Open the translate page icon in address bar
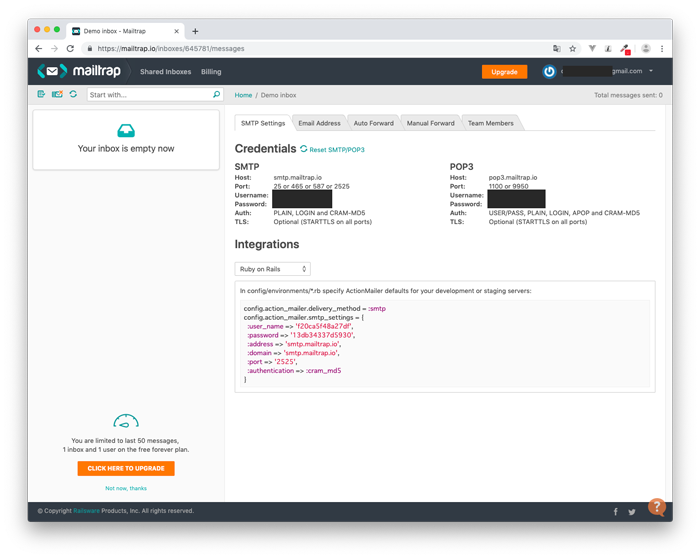The width and height of the screenshot is (700, 558). pos(557,49)
